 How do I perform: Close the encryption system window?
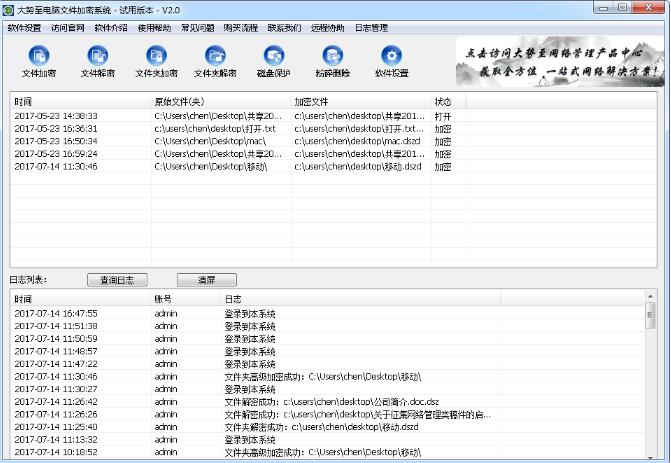click(648, 8)
